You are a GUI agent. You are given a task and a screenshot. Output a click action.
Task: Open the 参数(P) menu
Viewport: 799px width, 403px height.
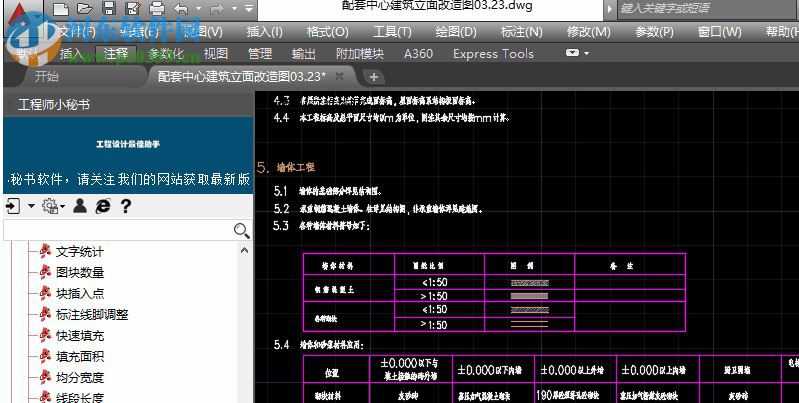[654, 32]
